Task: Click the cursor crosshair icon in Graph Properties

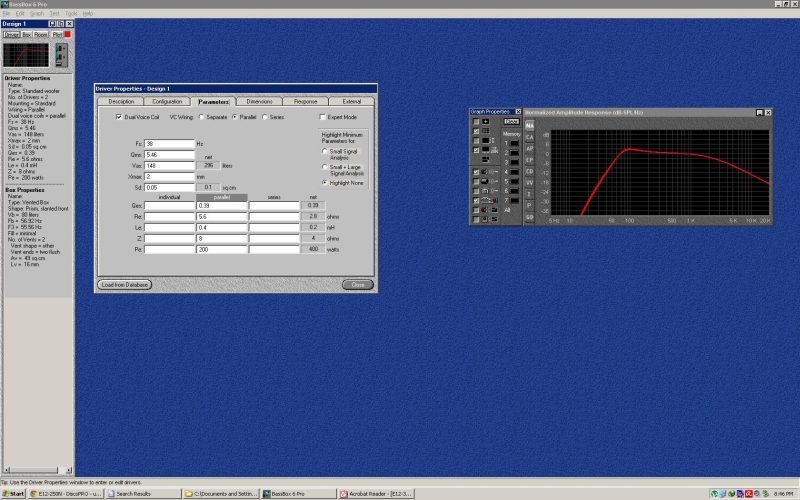Action: [x=486, y=121]
